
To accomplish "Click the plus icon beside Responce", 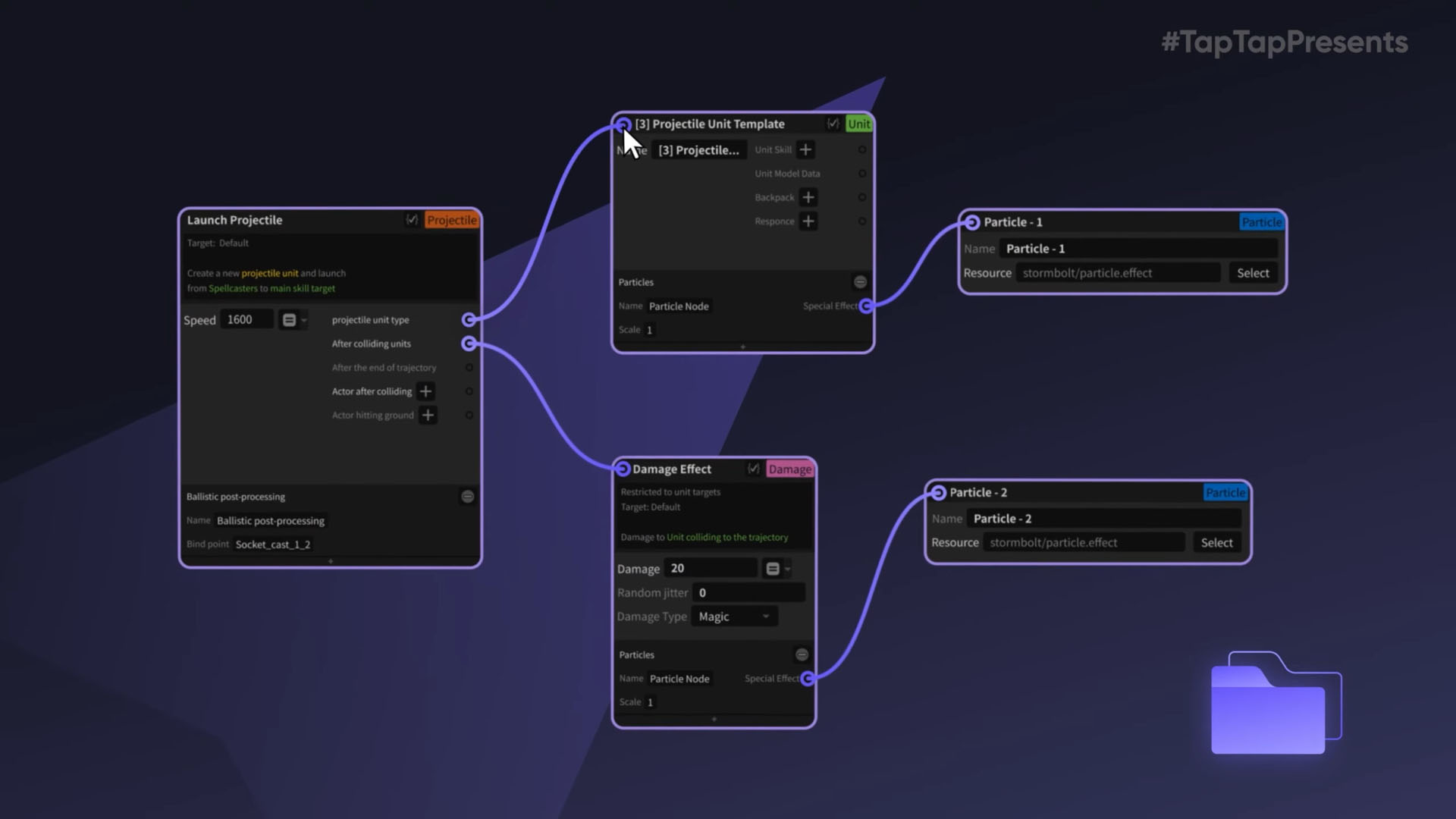I will [x=808, y=221].
